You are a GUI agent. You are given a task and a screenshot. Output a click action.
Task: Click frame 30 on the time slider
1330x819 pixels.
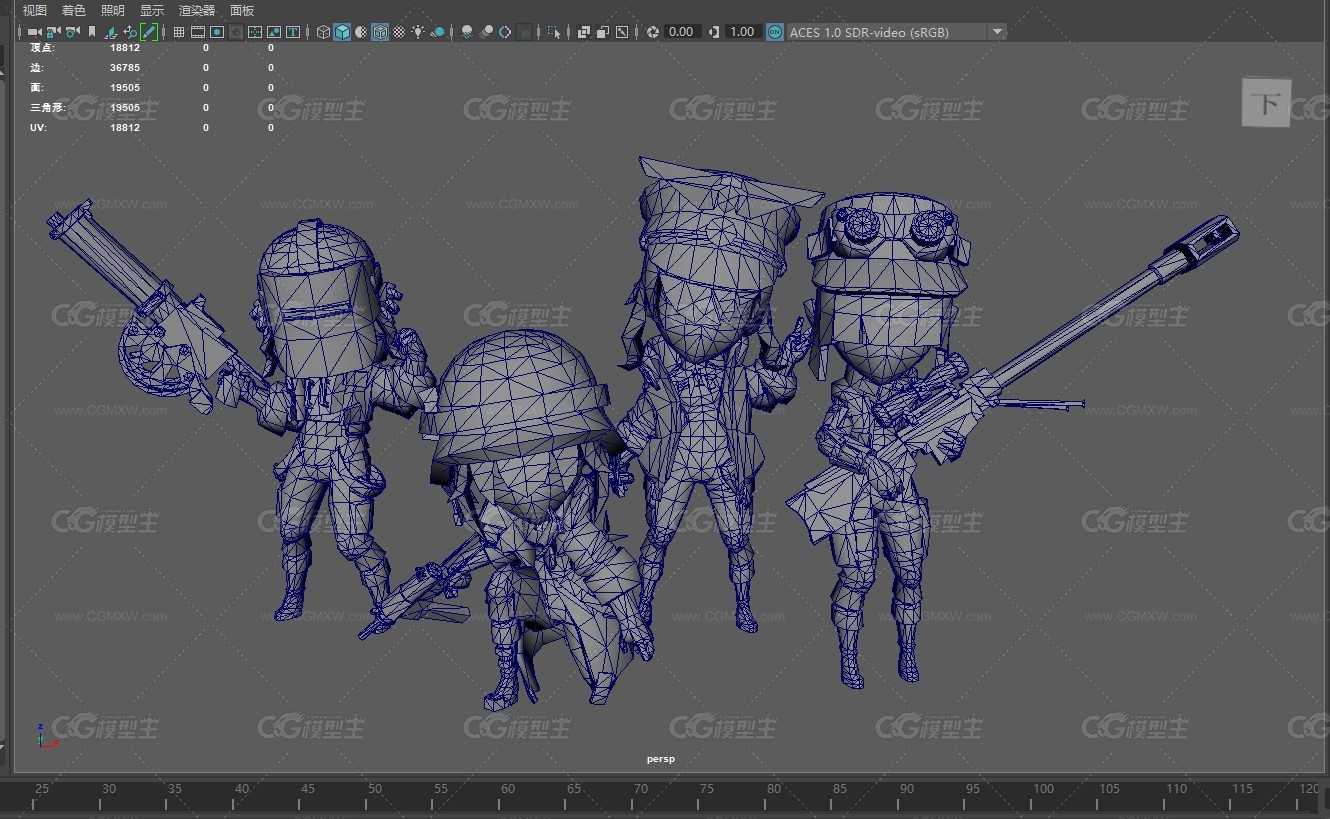(x=109, y=789)
